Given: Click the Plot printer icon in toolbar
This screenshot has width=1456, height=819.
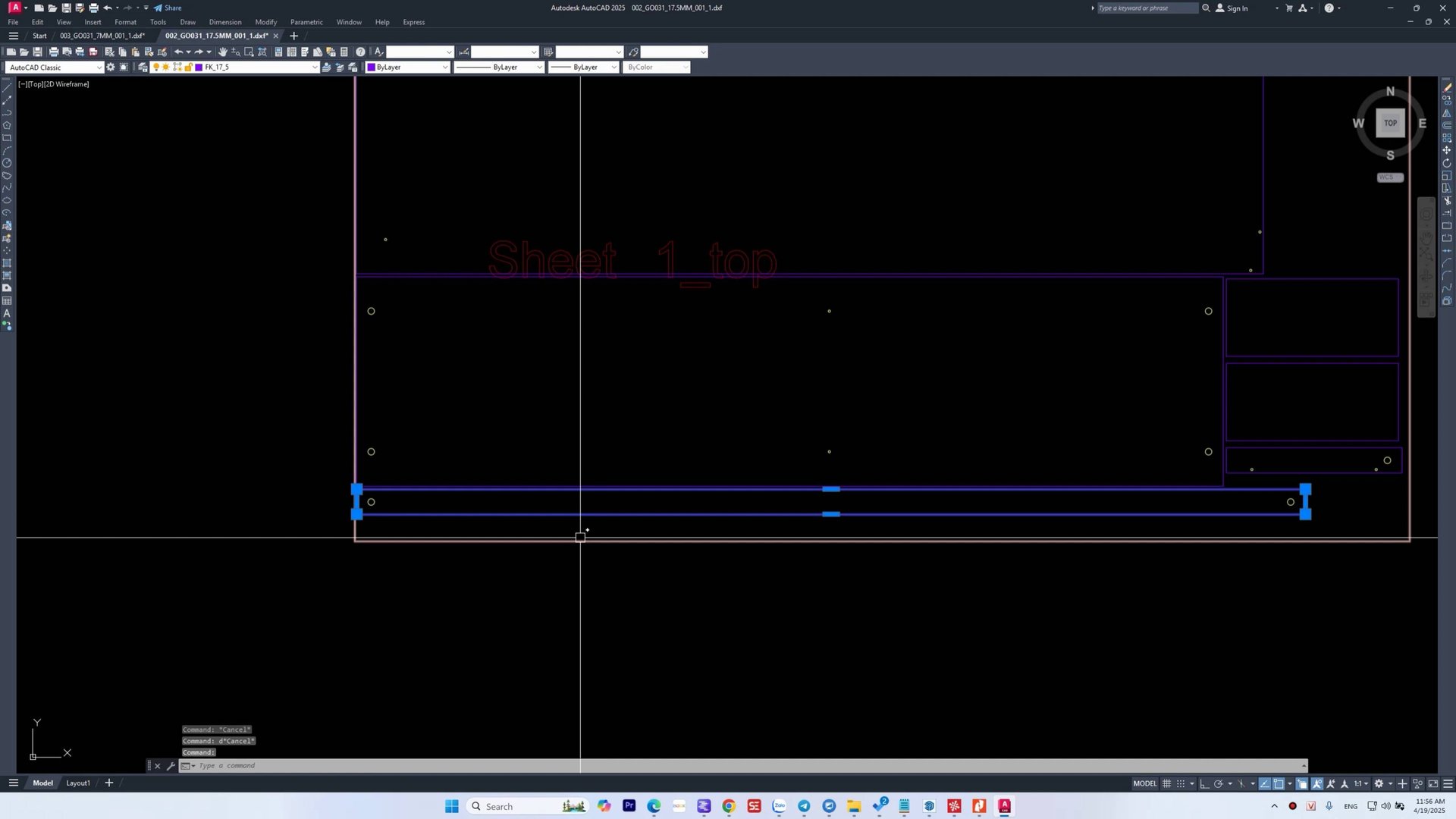Looking at the screenshot, I should pyautogui.click(x=54, y=52).
